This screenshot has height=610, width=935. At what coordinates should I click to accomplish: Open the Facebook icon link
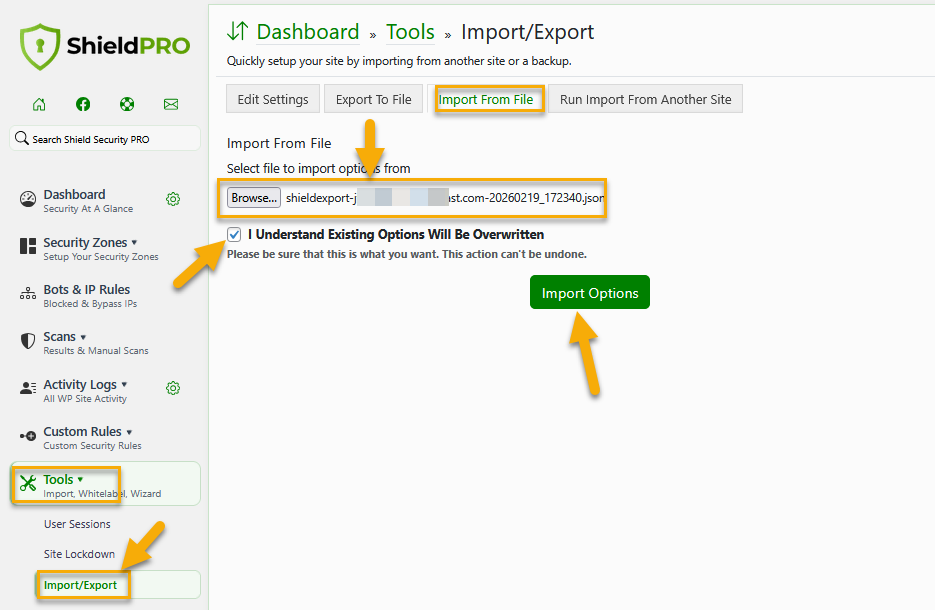[x=83, y=104]
